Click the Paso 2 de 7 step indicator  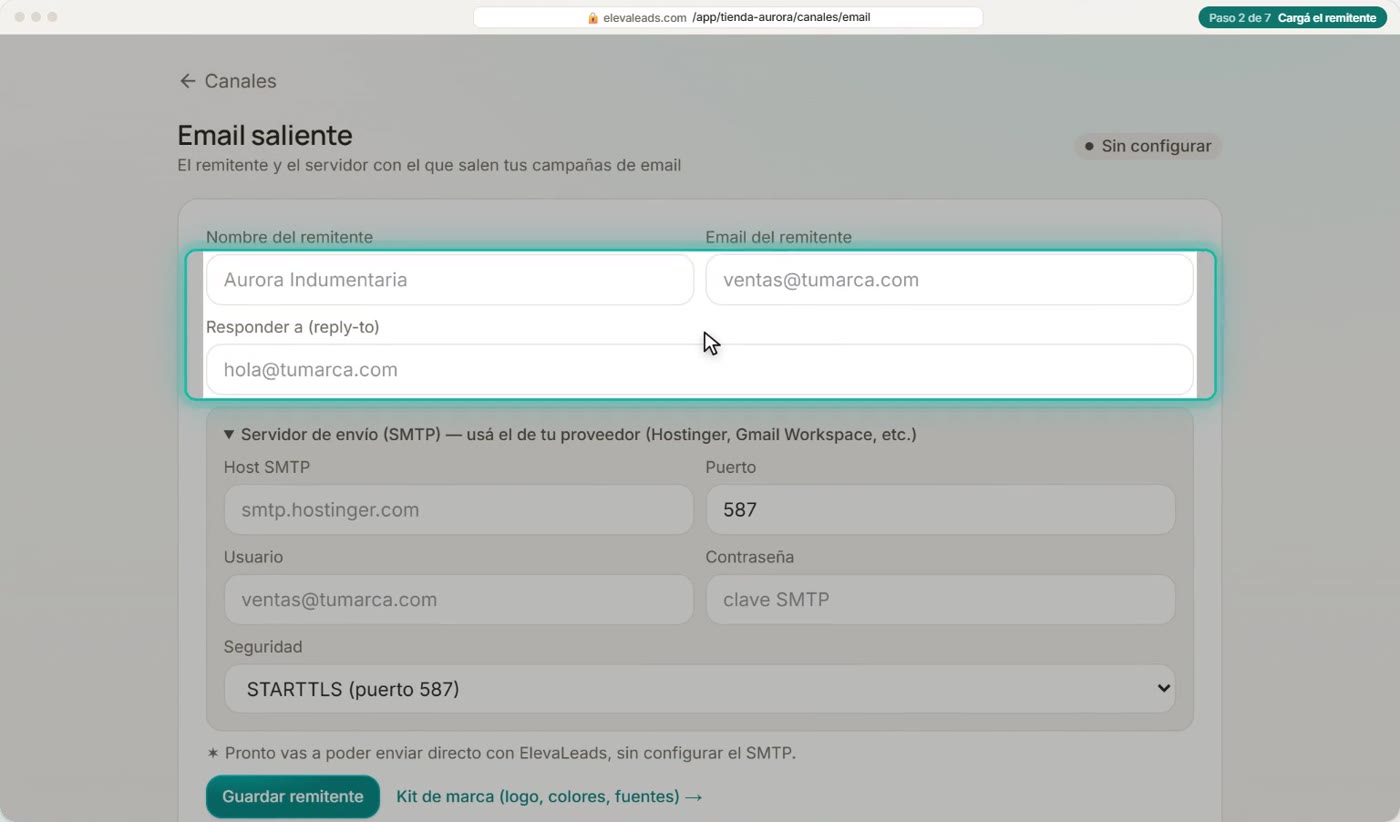(1291, 18)
